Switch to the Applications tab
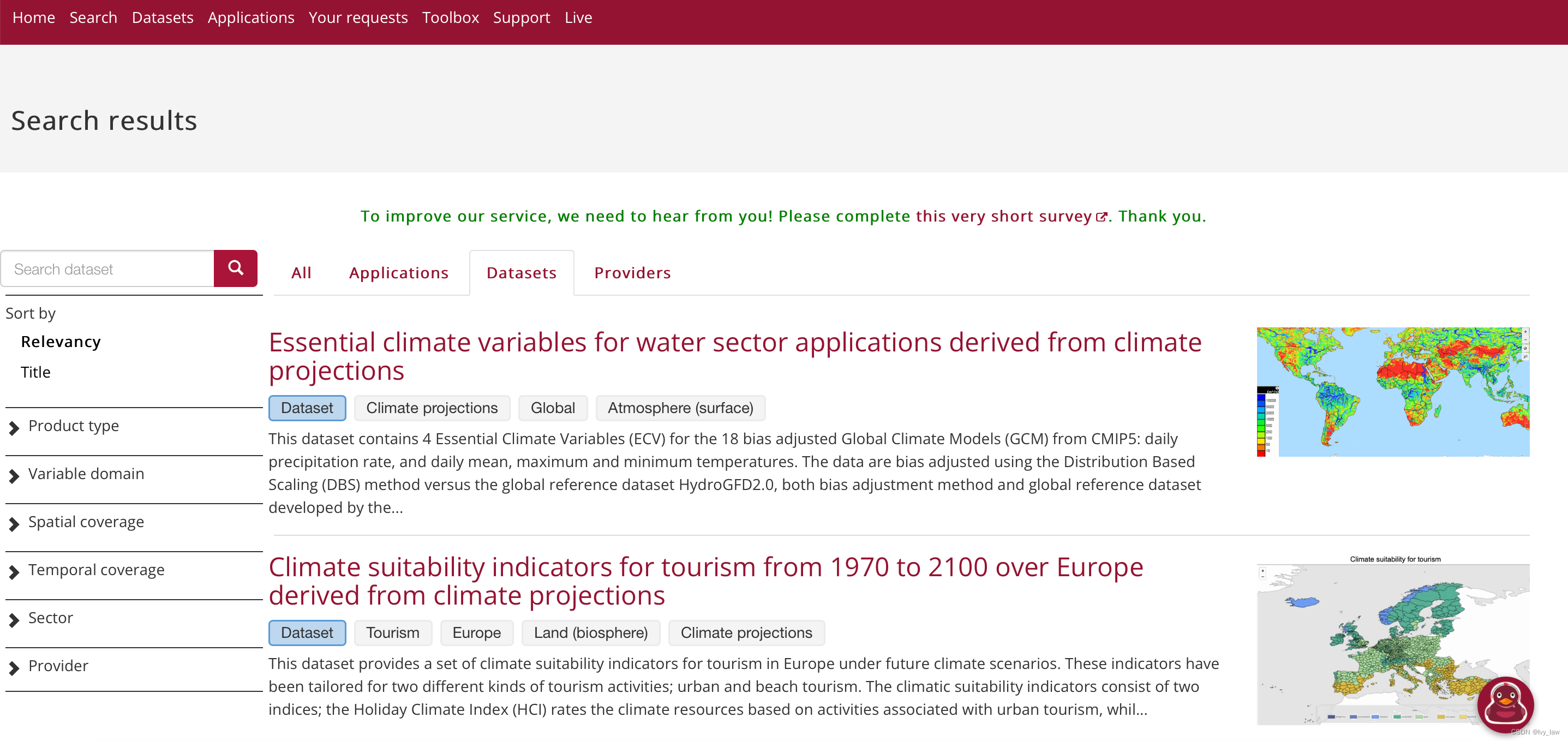 [x=398, y=273]
